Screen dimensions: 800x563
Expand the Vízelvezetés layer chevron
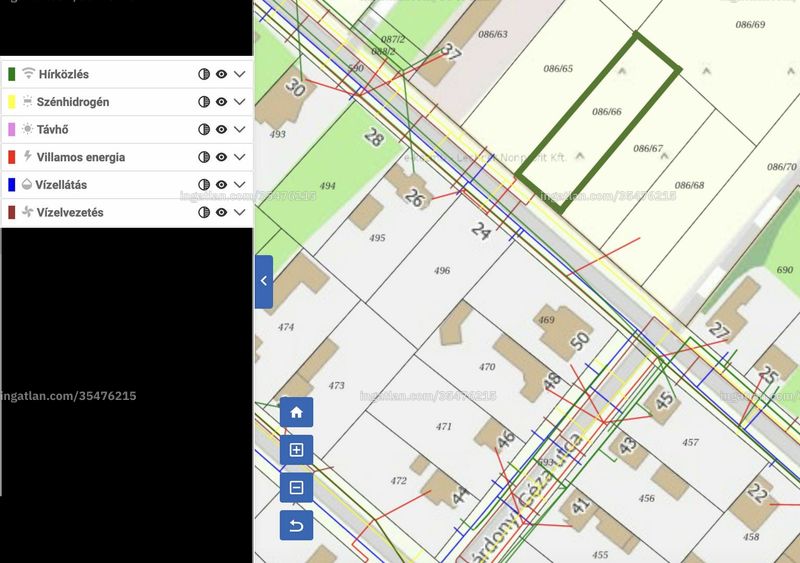(x=240, y=212)
